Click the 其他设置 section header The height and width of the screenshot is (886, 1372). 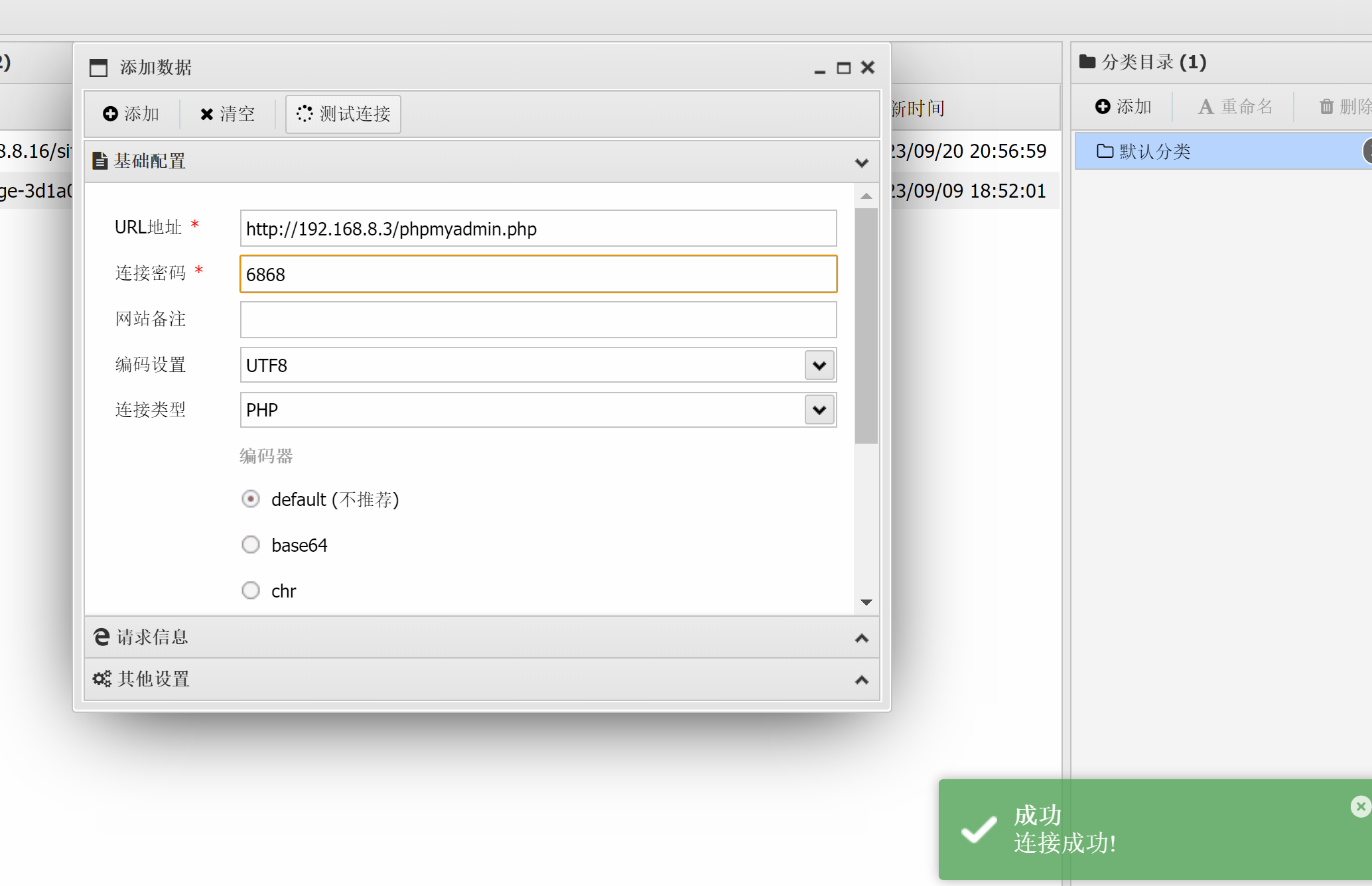pos(482,679)
